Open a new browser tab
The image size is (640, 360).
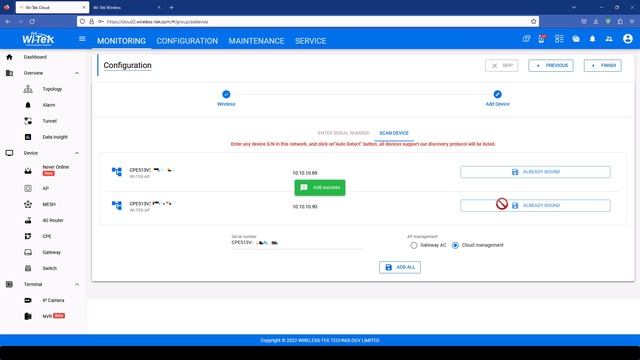[x=171, y=7]
